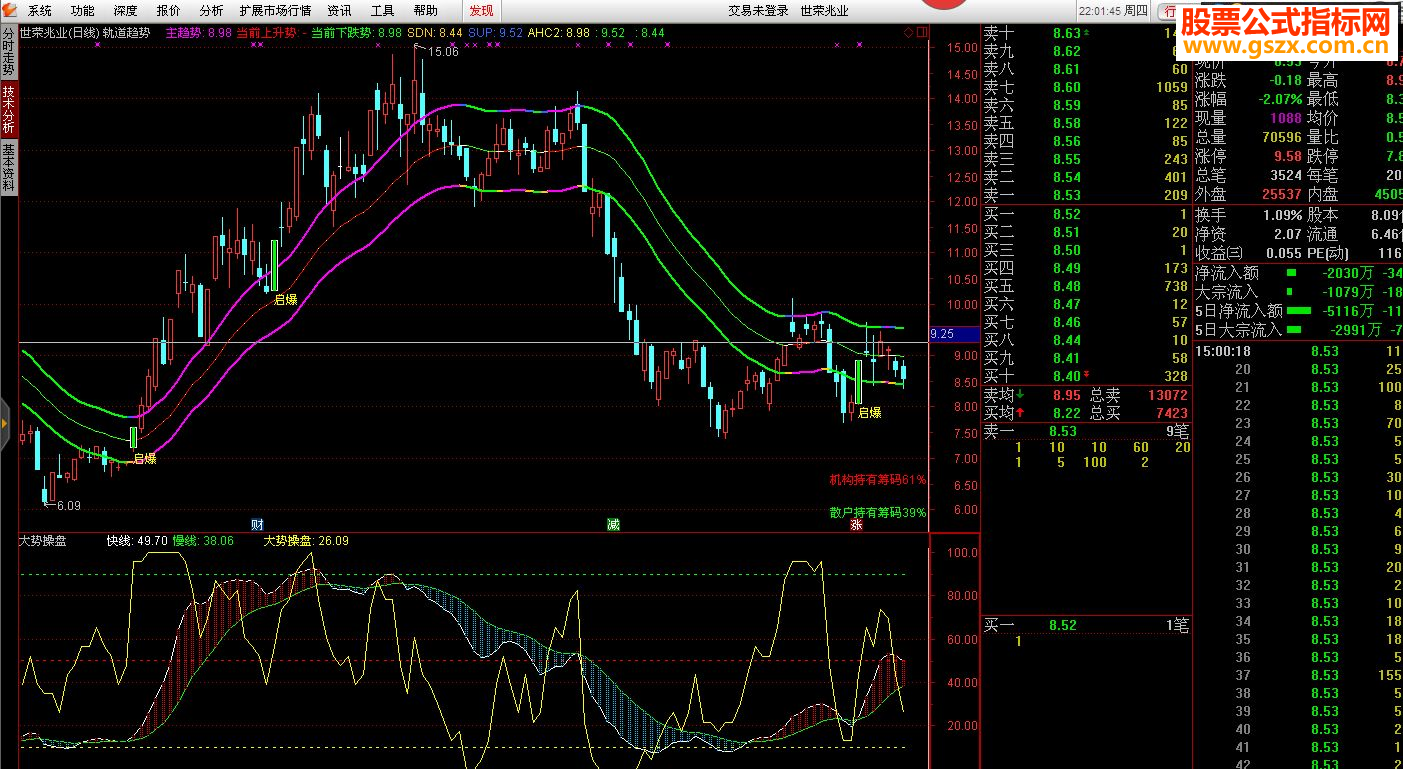1403x769 pixels.
Task: Click the 大宗流入 -1079万 row
Action: (x=1298, y=291)
